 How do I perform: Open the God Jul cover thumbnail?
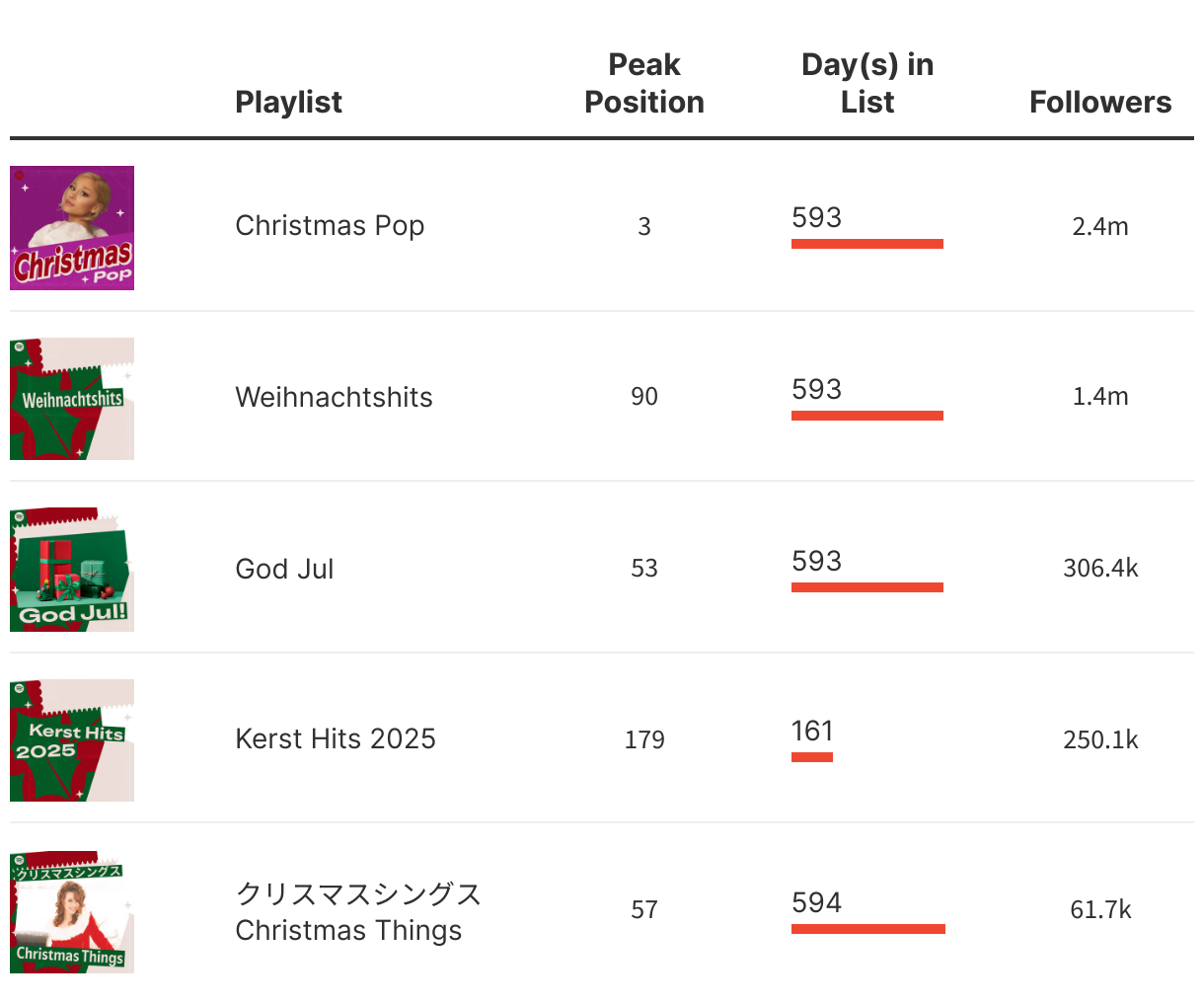pos(72,570)
